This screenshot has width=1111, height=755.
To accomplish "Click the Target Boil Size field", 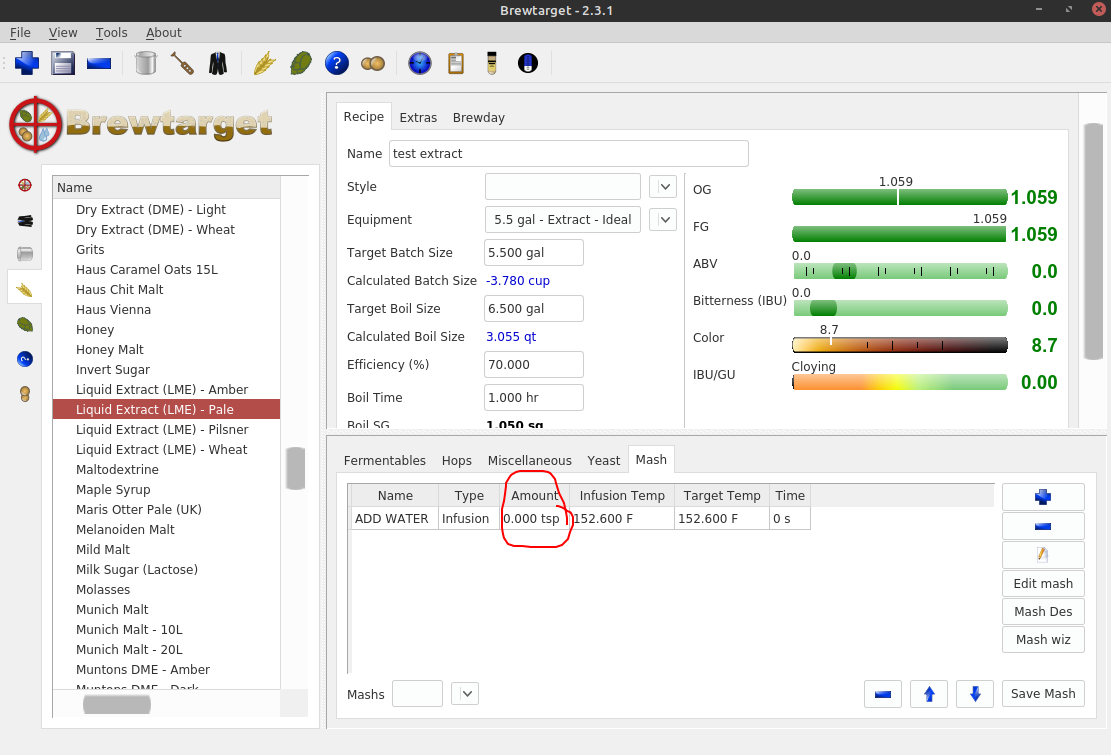I will coord(534,309).
